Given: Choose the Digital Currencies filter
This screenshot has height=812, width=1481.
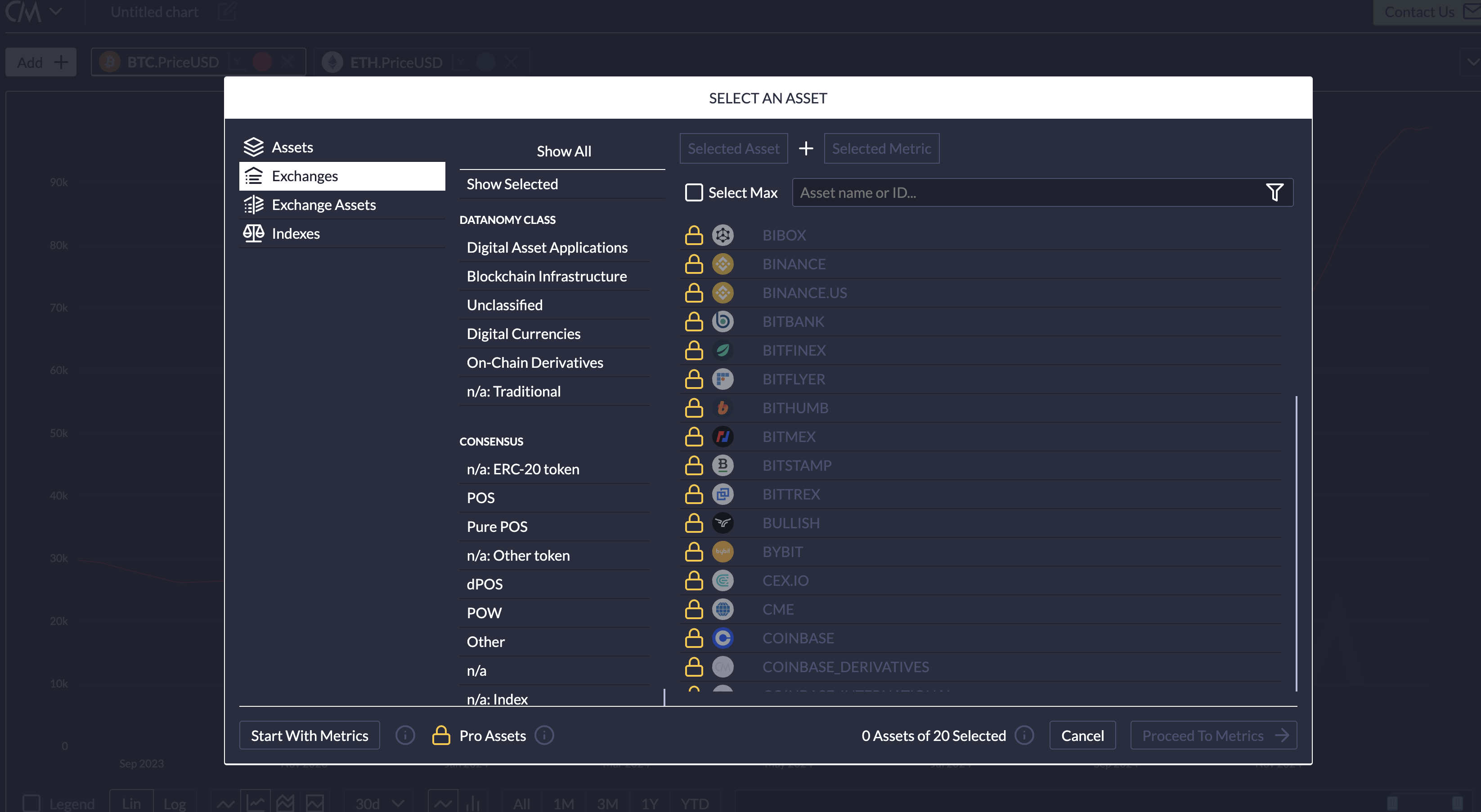Looking at the screenshot, I should coord(523,334).
